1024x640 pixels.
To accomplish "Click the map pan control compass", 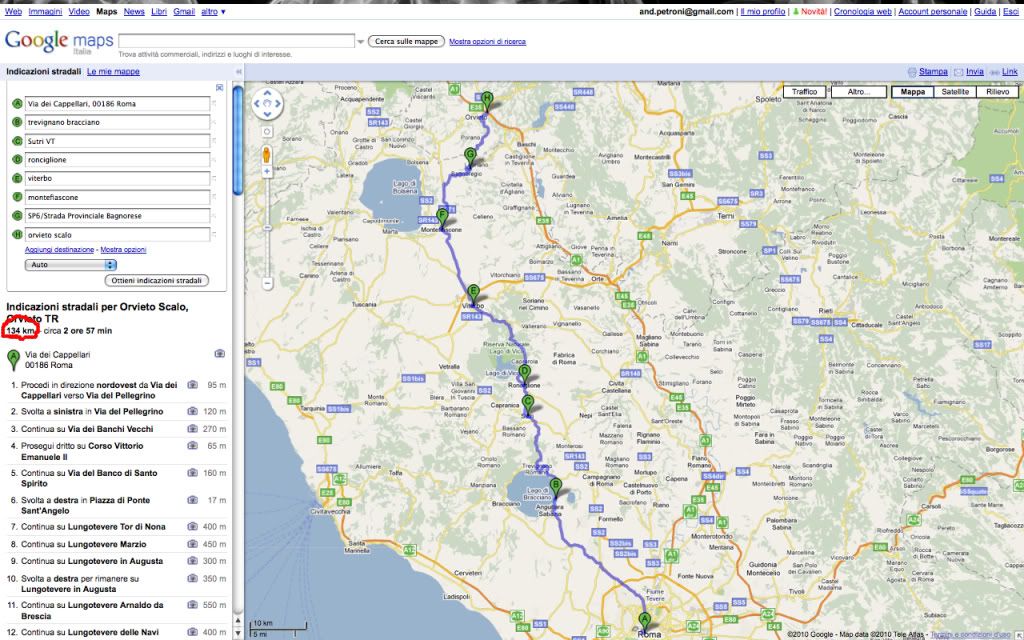I will [x=267, y=103].
